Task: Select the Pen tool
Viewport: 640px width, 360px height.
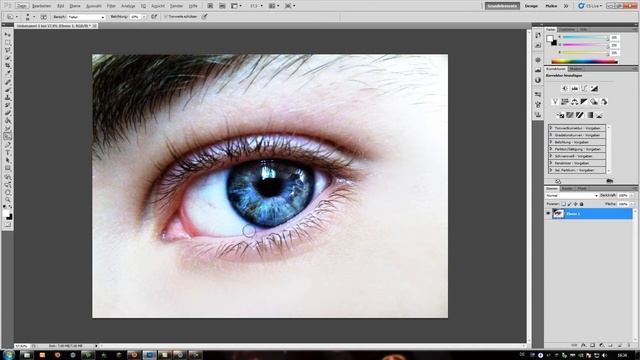Action: [x=8, y=144]
